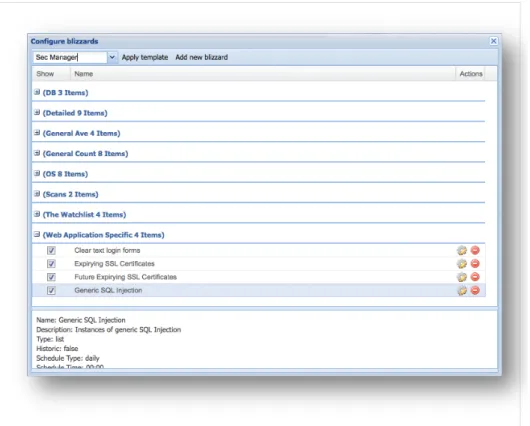The width and height of the screenshot is (530, 426).
Task: Uncheck Clear text login forms checkbox
Action: click(51, 251)
